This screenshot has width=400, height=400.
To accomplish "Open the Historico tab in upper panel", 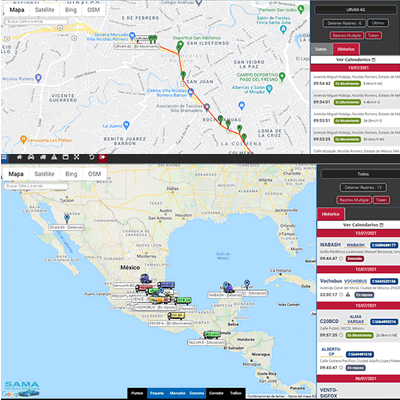I will tap(346, 49).
